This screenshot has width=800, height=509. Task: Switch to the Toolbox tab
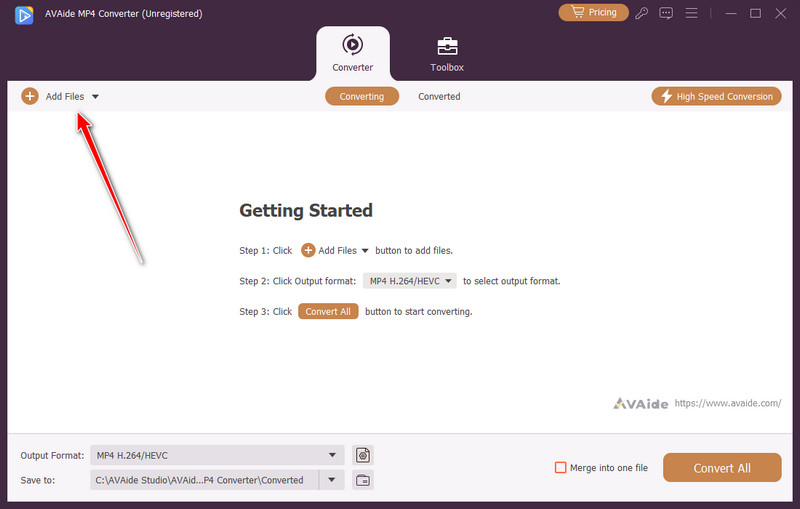tap(447, 54)
